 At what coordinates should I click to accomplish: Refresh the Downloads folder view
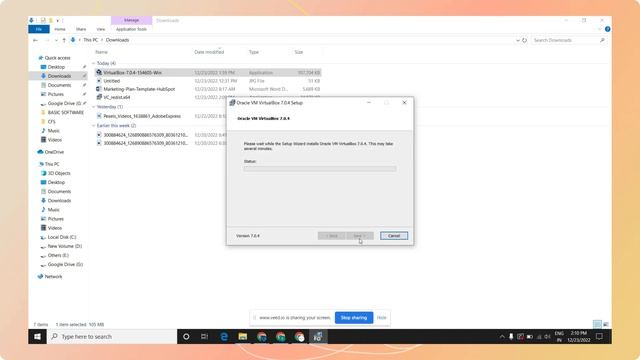tap(524, 40)
